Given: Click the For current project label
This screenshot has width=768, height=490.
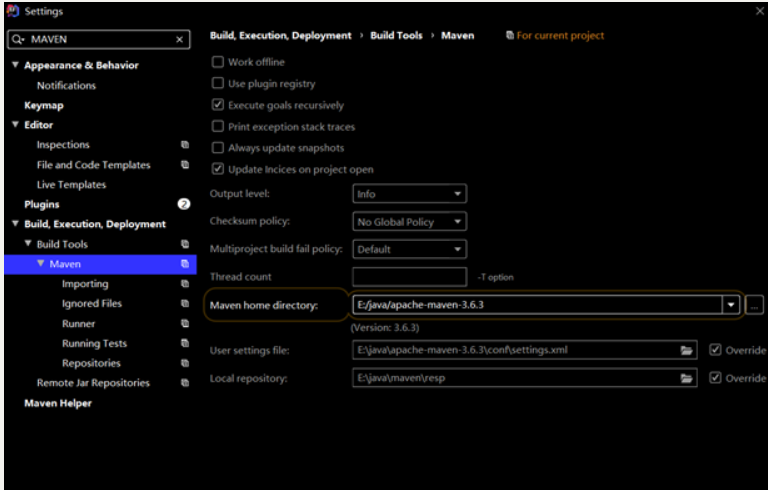Looking at the screenshot, I should [x=560, y=35].
